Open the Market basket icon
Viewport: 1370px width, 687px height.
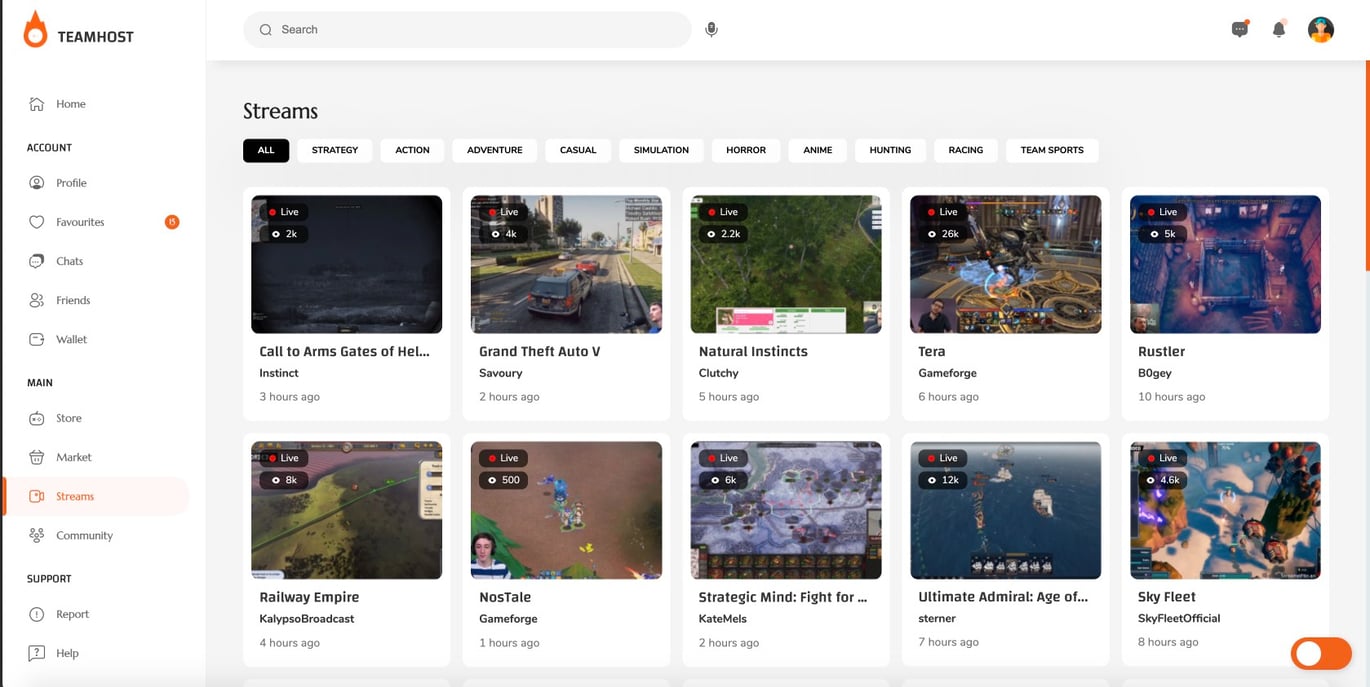point(37,457)
